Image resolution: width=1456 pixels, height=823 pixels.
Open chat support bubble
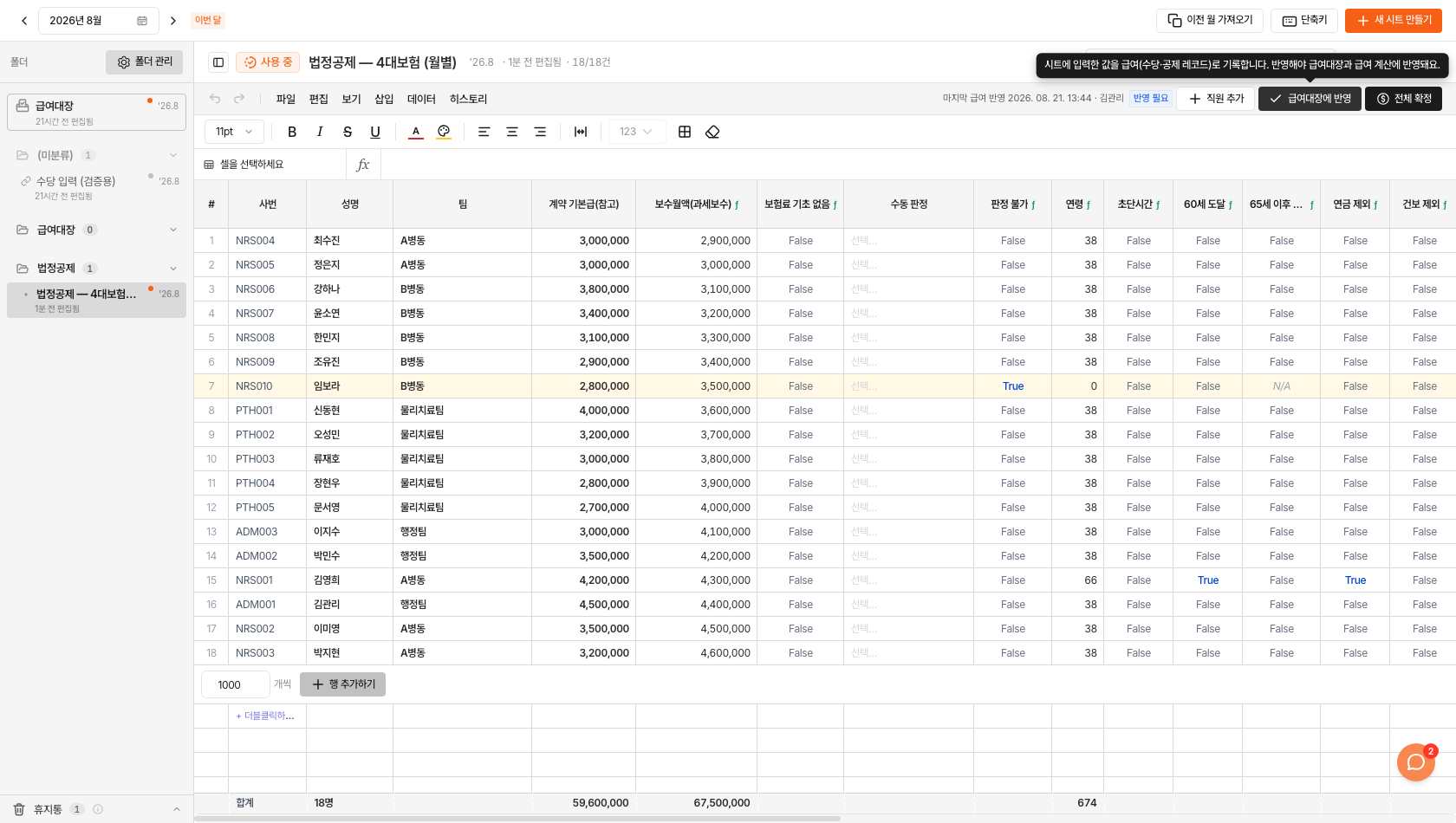click(x=1416, y=762)
